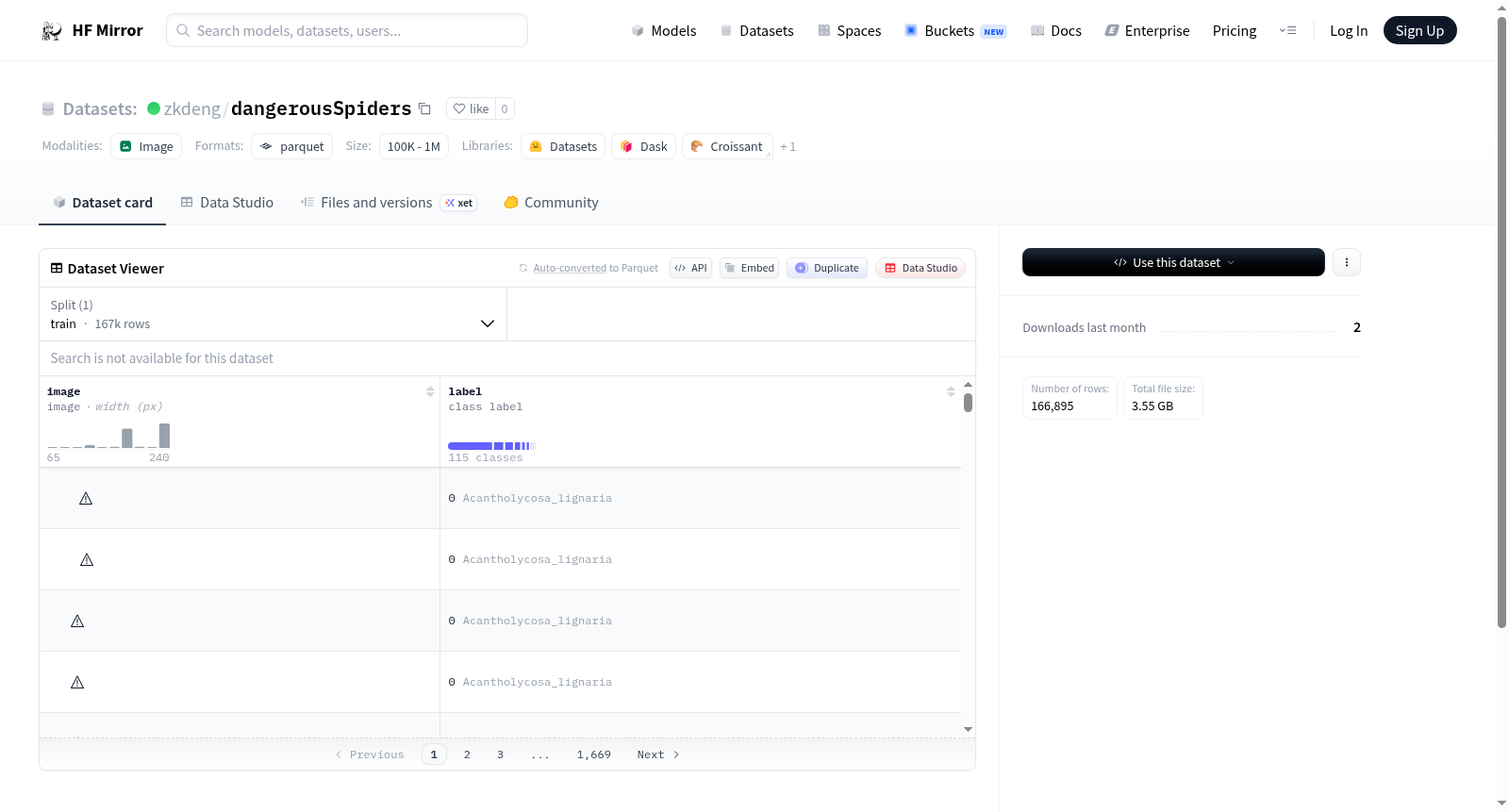Screen dimensions: 1509x812
Task: Focus the search models input field
Action: point(347,30)
